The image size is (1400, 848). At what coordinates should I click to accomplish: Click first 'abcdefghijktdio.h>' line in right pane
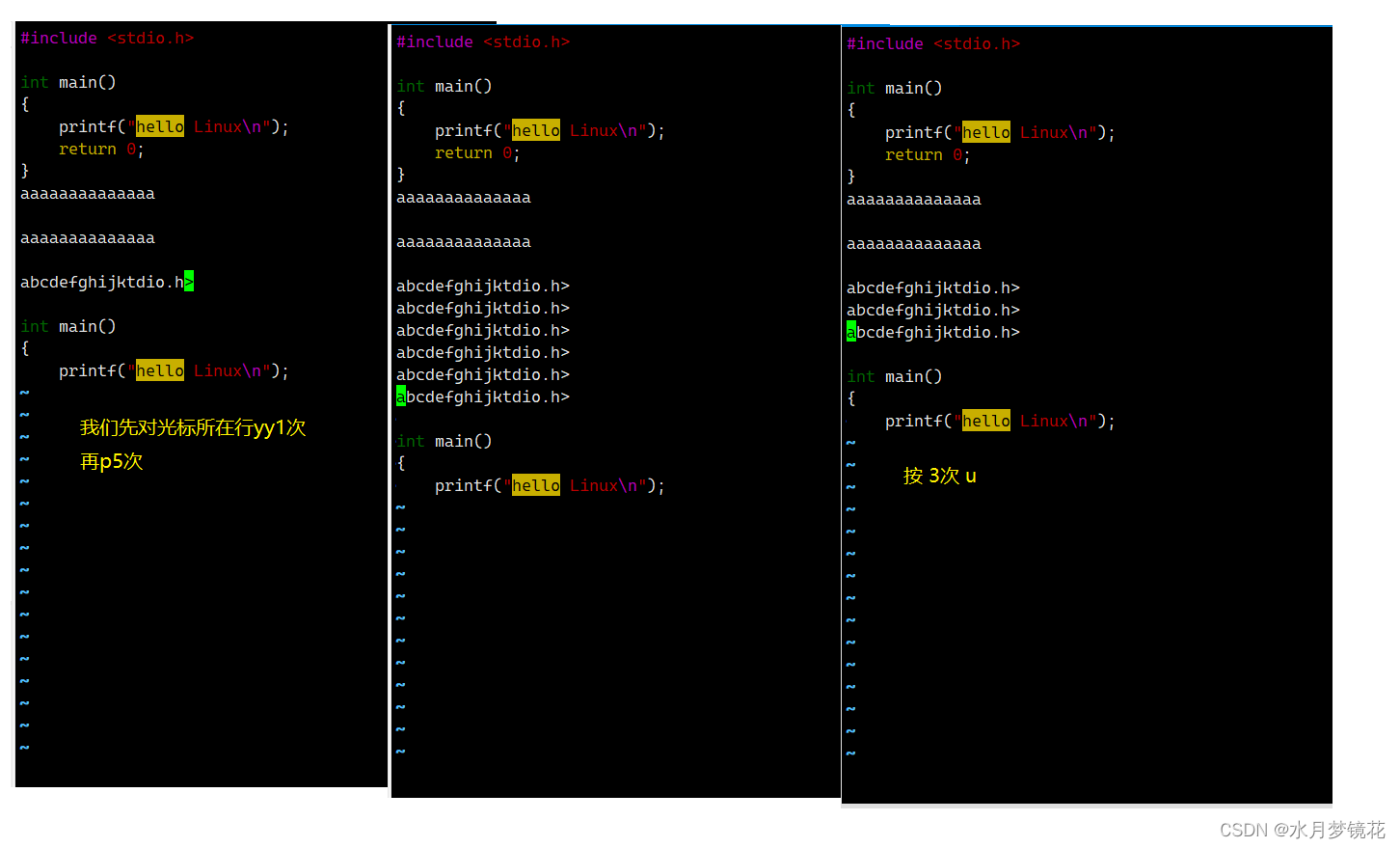(933, 288)
